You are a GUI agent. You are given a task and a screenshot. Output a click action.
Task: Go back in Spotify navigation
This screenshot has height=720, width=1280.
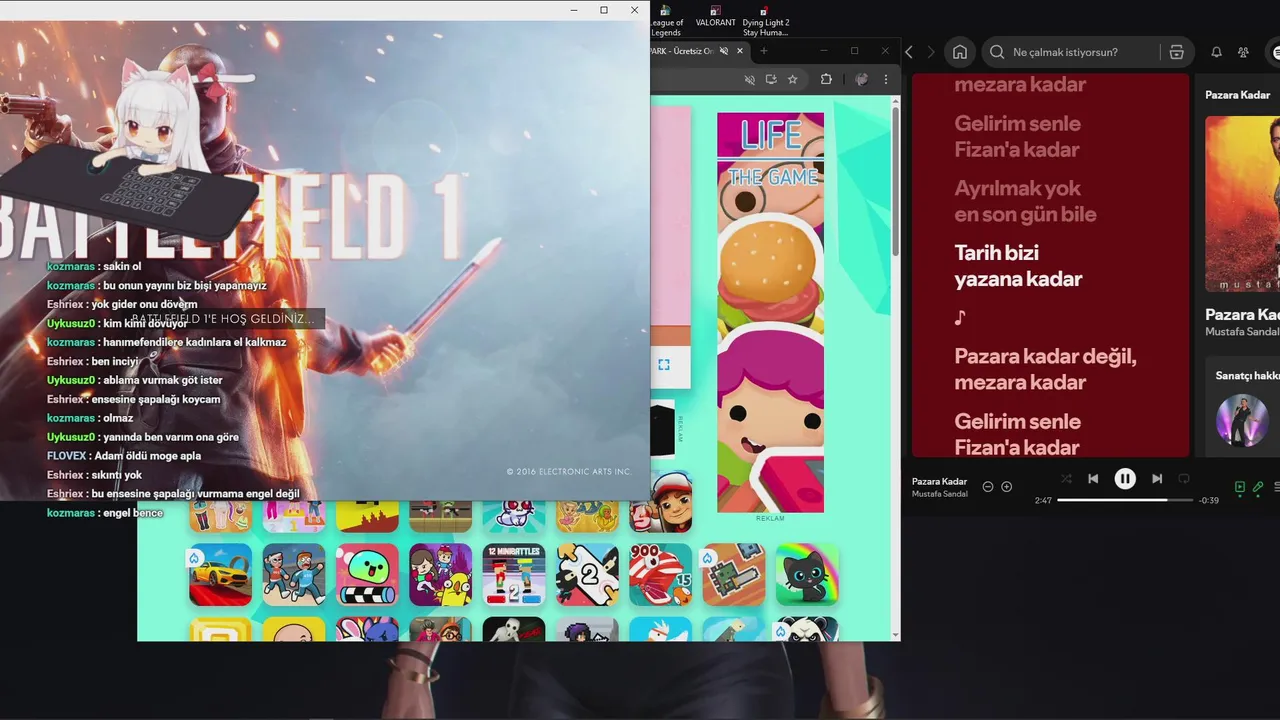(909, 52)
